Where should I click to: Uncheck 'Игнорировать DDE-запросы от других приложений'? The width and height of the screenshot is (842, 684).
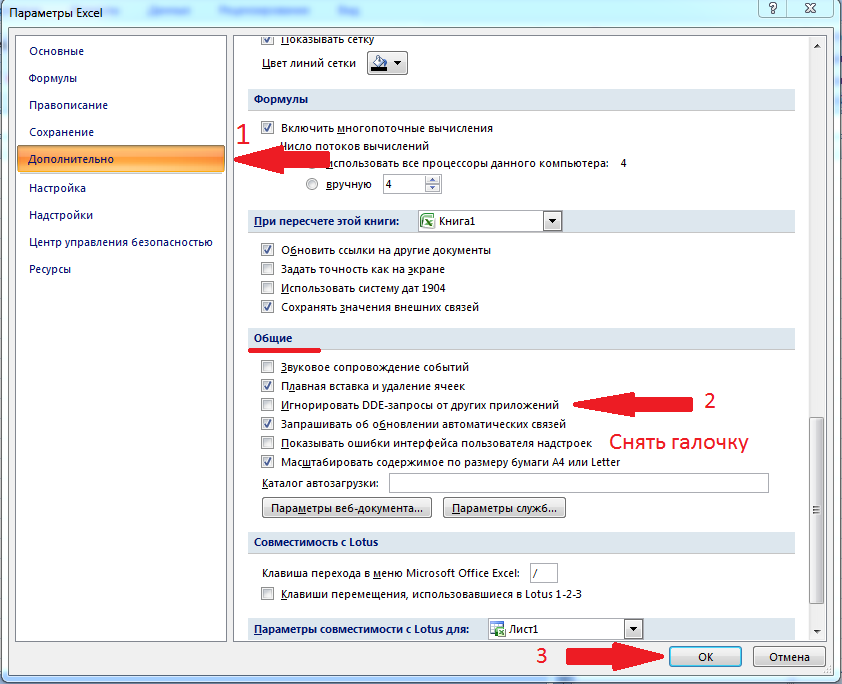point(267,404)
